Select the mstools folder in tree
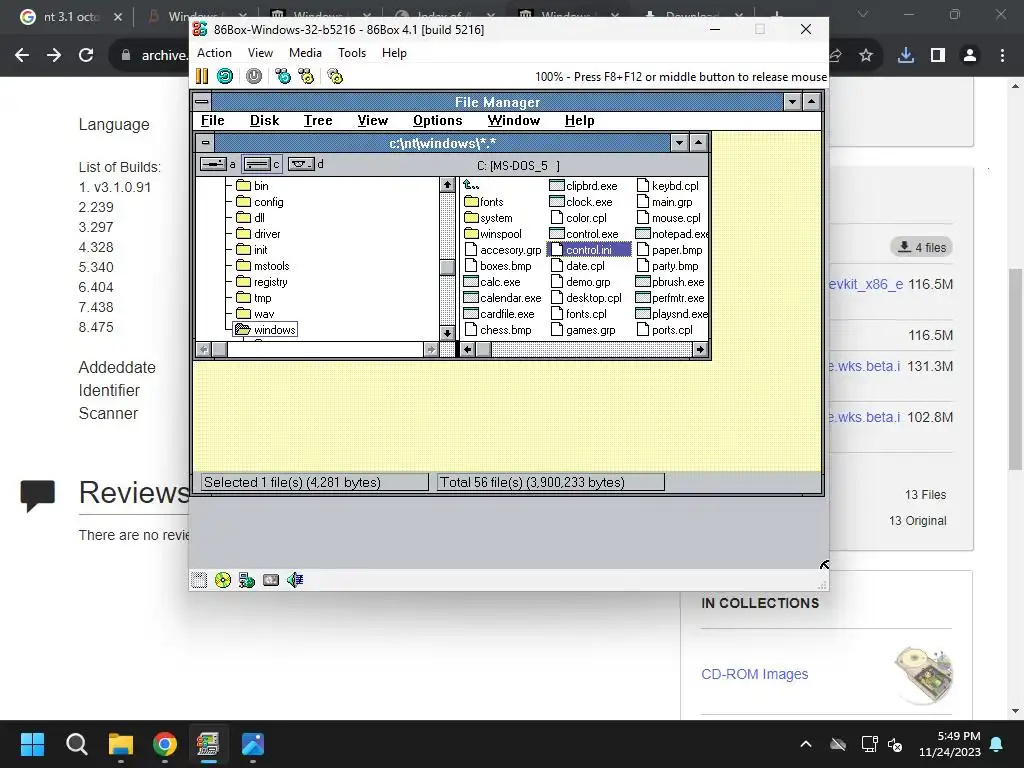 [263, 266]
